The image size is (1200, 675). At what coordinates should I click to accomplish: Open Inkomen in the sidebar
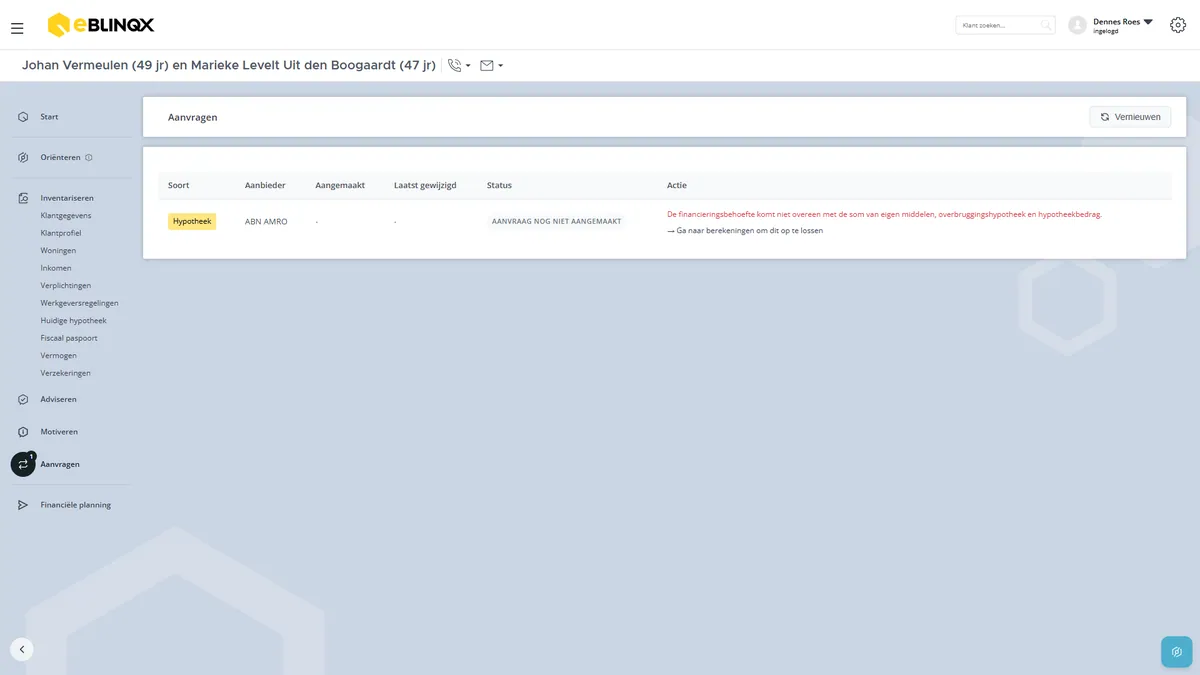point(55,268)
